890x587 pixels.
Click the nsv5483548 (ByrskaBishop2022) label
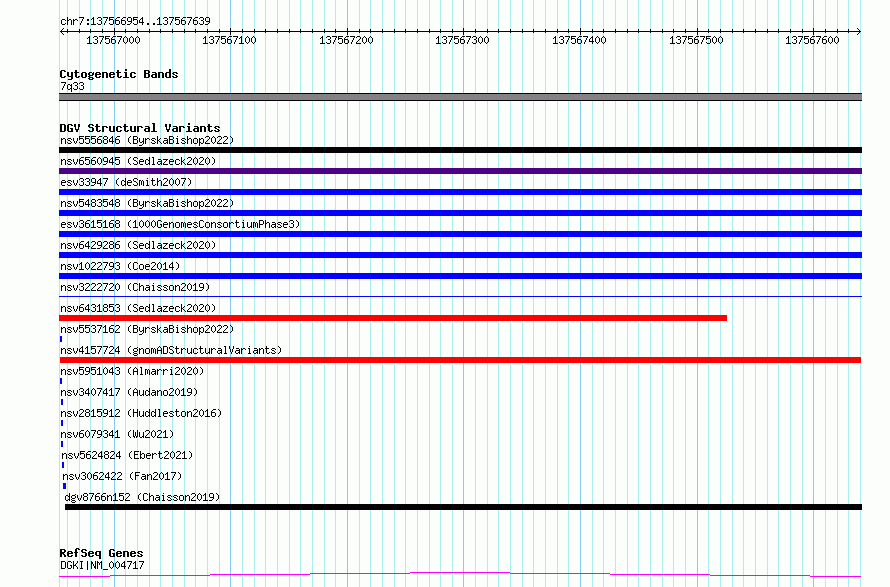click(x=147, y=203)
